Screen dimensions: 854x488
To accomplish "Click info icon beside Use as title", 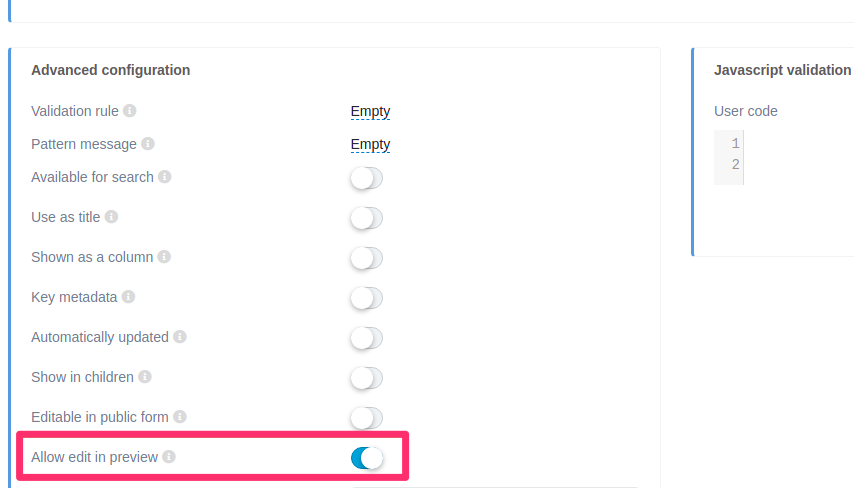I will pos(111,217).
